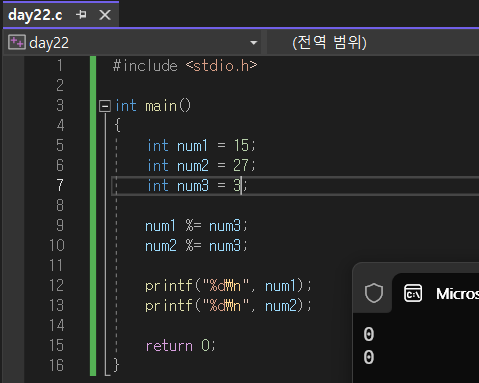This screenshot has width=479, height=383.
Task: Click the text 'int num2 = 27;'
Action: (x=201, y=166)
